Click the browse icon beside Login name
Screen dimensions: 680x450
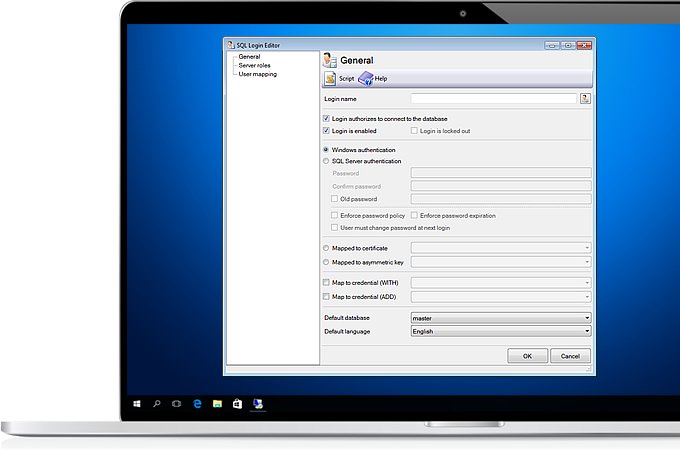[585, 98]
